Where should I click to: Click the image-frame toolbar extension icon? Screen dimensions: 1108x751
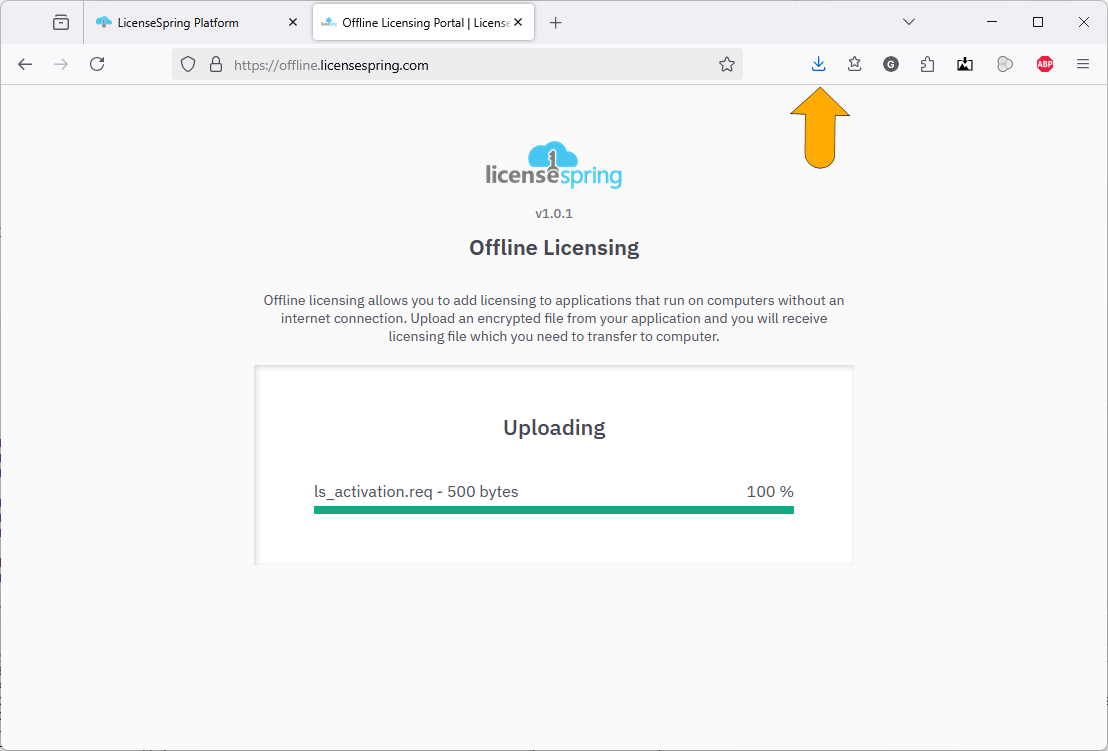965,65
